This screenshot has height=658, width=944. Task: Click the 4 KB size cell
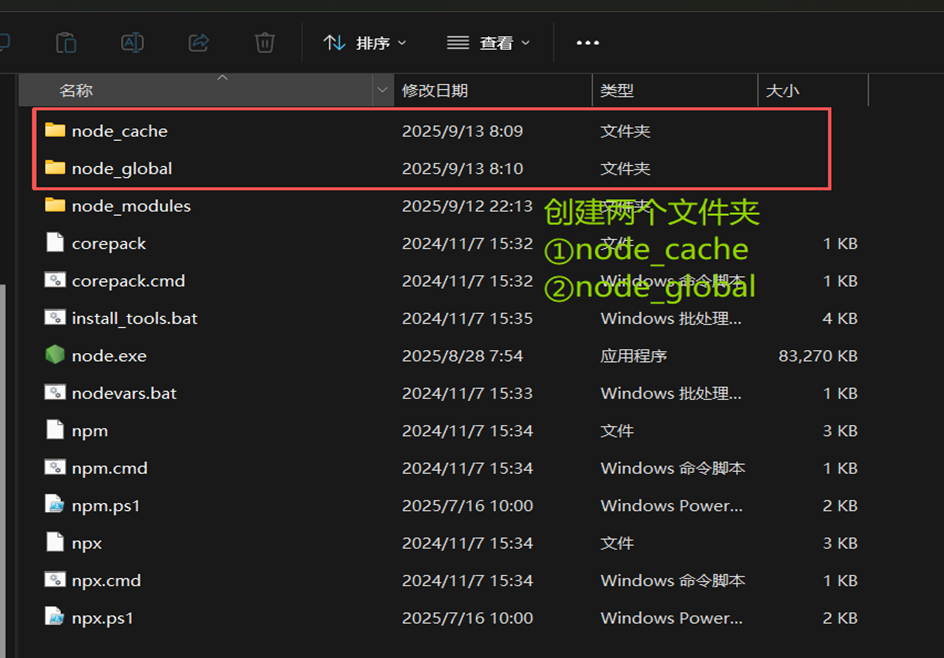pos(840,318)
